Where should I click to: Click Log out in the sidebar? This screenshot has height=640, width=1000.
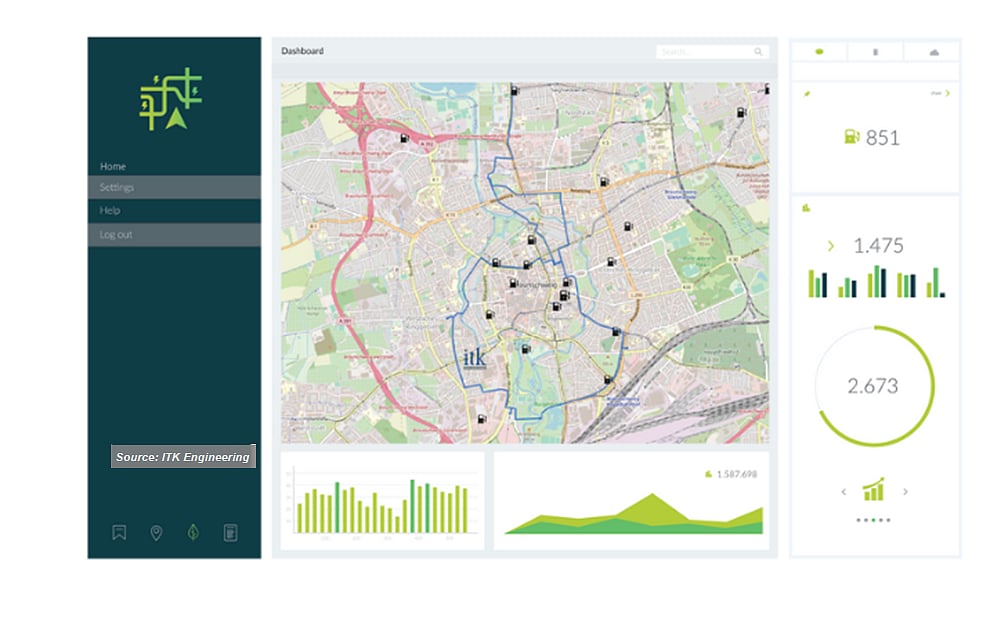pyautogui.click(x=114, y=234)
